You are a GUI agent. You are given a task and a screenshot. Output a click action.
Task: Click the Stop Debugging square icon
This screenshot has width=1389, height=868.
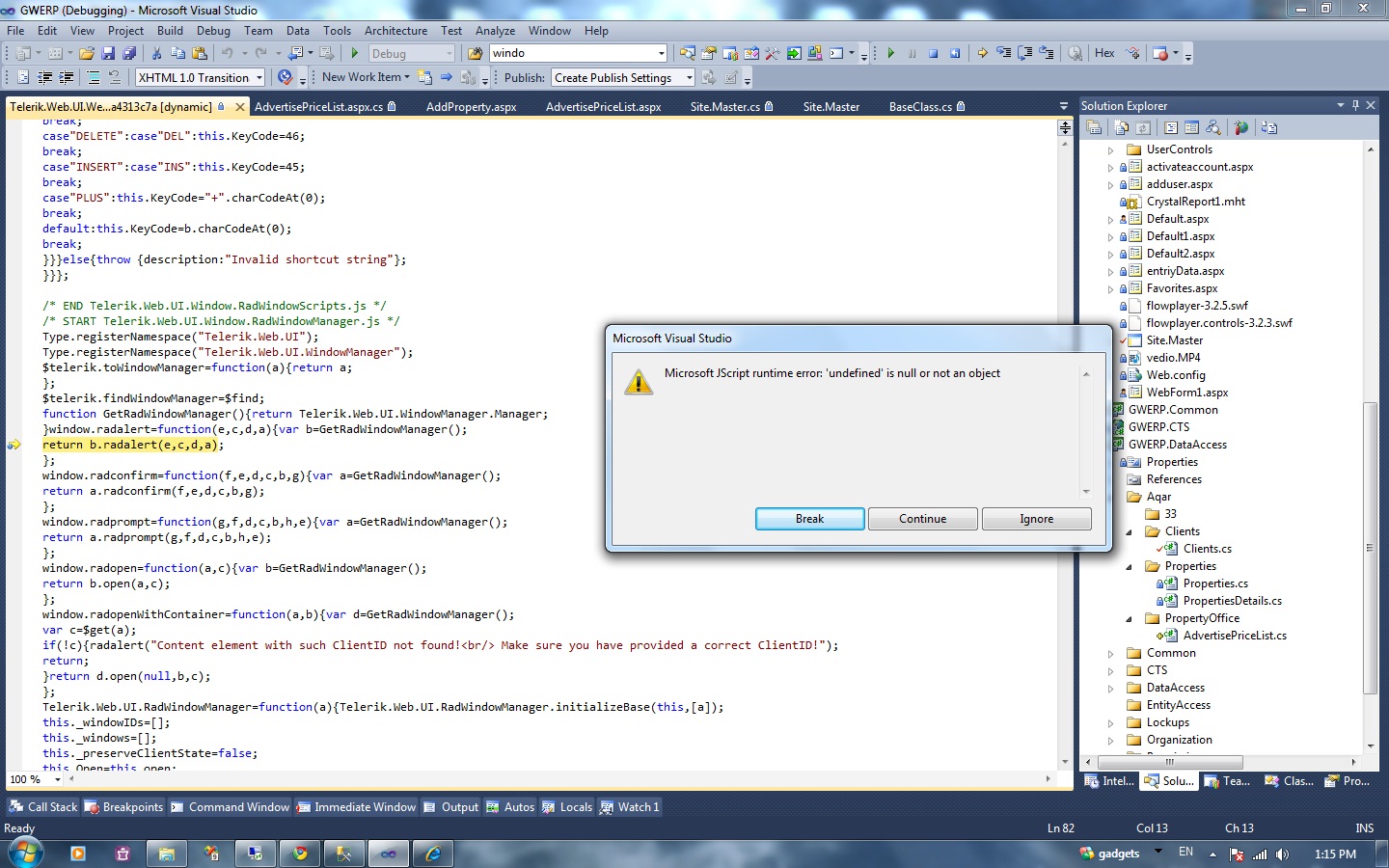pos(934,54)
